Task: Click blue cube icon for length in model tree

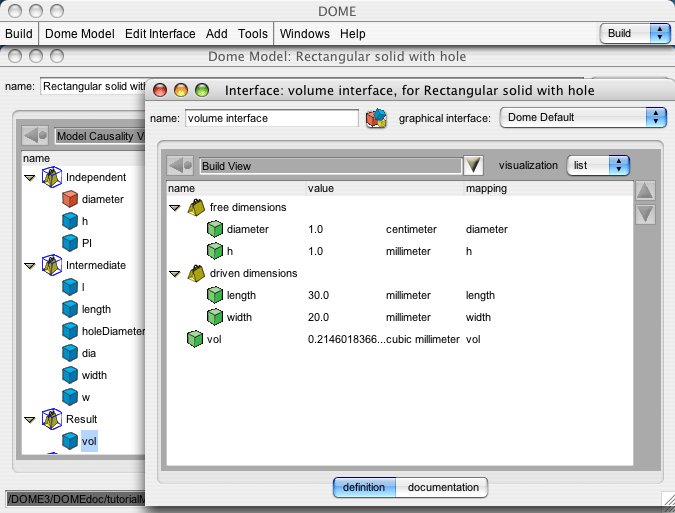Action: tap(70, 309)
